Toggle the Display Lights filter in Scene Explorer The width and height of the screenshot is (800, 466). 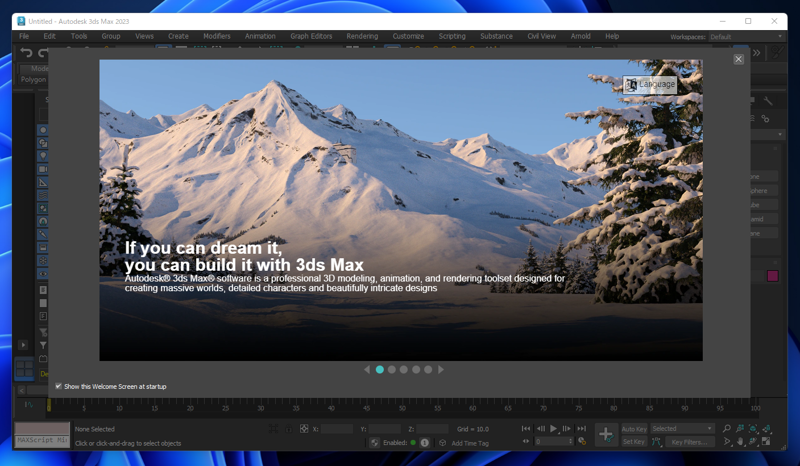[x=43, y=156]
